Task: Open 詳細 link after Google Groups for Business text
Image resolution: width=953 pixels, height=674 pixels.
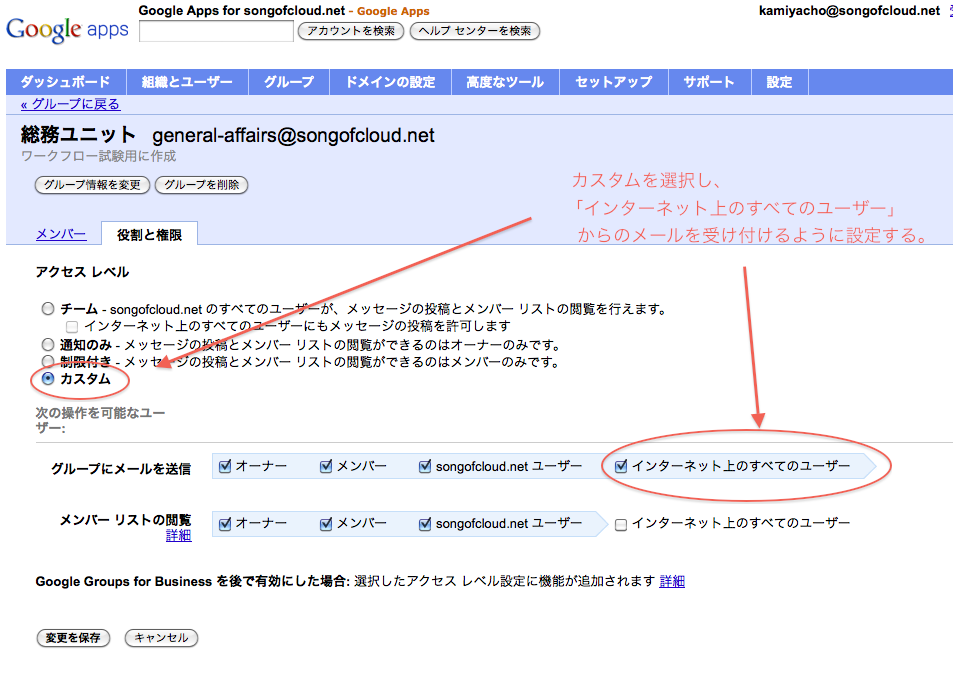Action: (x=672, y=582)
